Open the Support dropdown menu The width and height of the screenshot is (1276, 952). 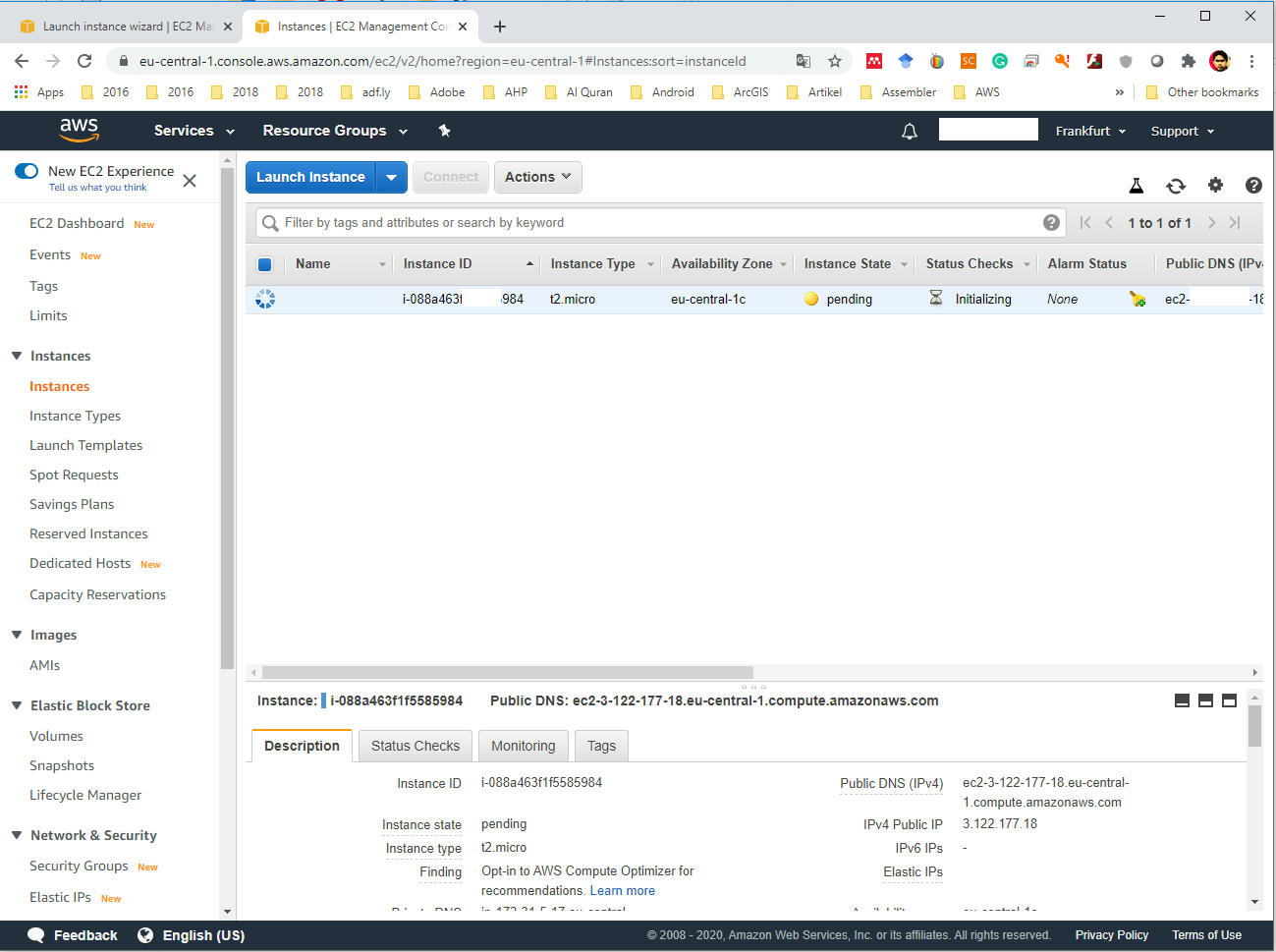click(x=1183, y=131)
